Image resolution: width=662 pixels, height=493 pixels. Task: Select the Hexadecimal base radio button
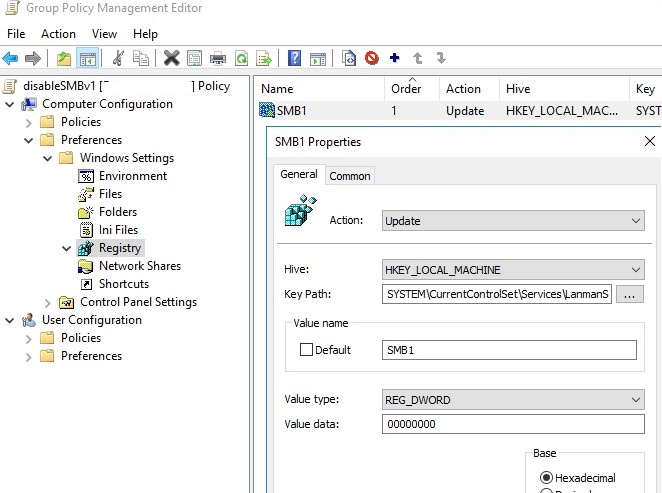tap(546, 478)
